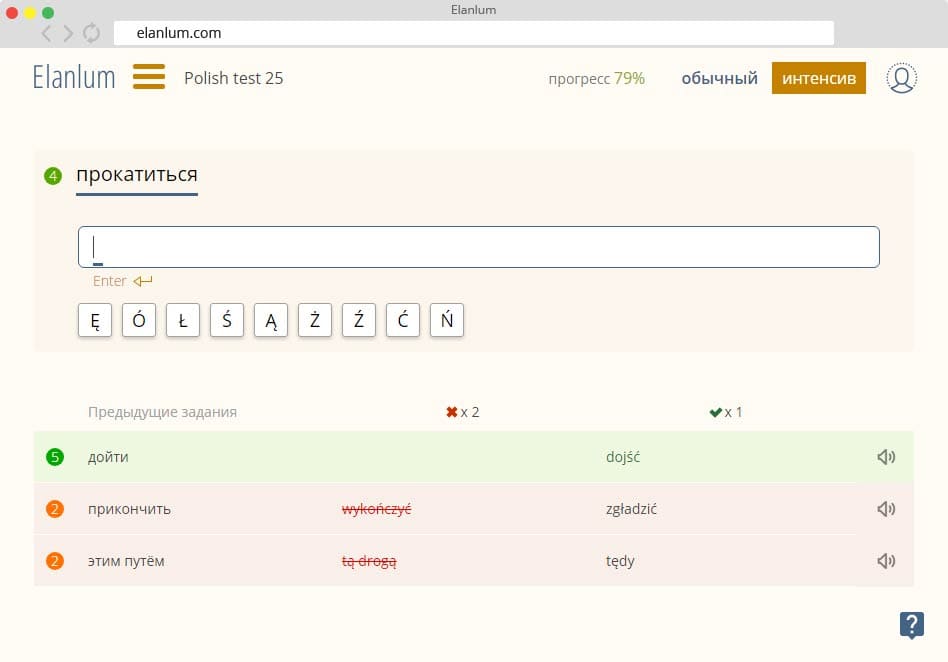Click the Elanlum logo
This screenshot has width=948, height=662.
(74, 77)
